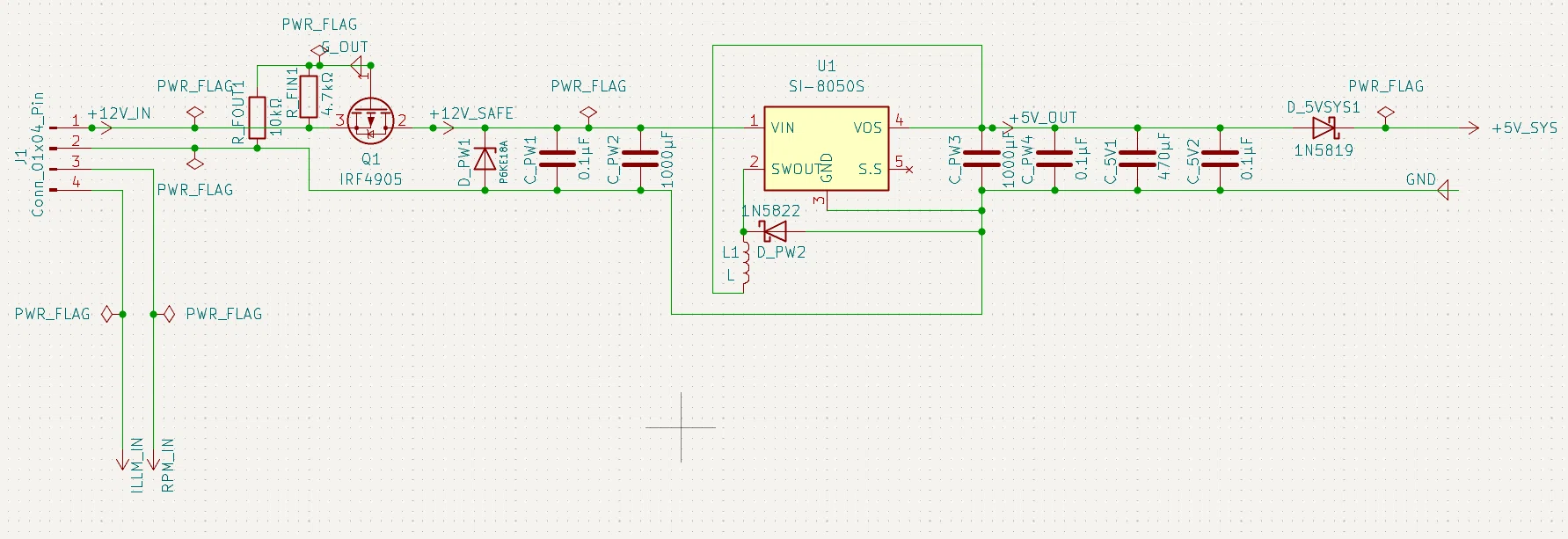Screen dimensions: 1568x539
Task: Click the PWR_FLAG text above D_5VSYS1's output
Action: (x=1386, y=86)
